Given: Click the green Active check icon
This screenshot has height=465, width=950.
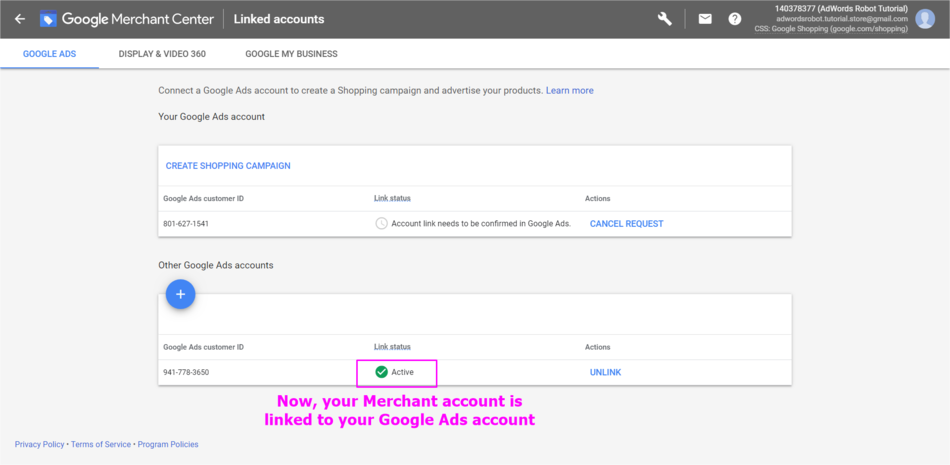Looking at the screenshot, I should coord(381,372).
